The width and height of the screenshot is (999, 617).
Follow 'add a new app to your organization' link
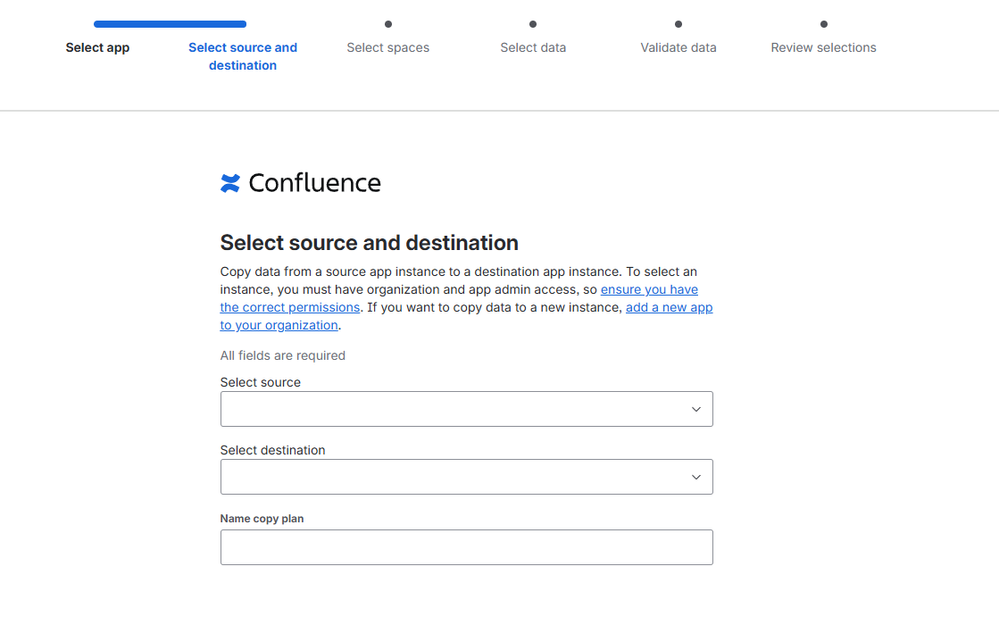pos(668,308)
